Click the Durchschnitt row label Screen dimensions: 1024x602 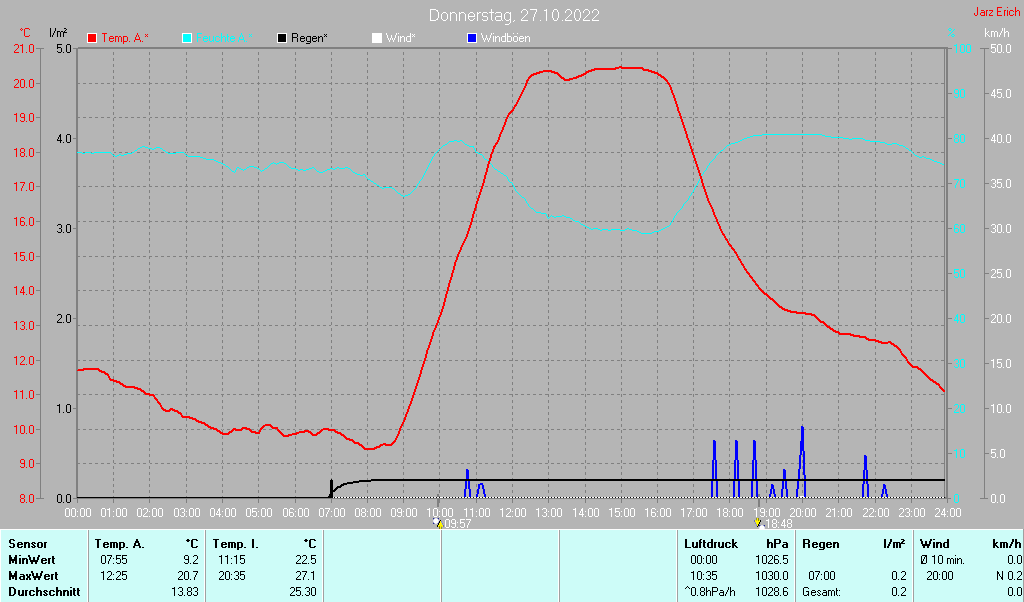41,592
